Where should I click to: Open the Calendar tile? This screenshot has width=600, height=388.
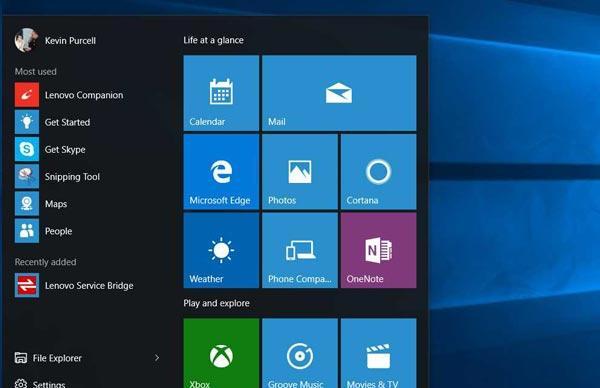coord(221,93)
